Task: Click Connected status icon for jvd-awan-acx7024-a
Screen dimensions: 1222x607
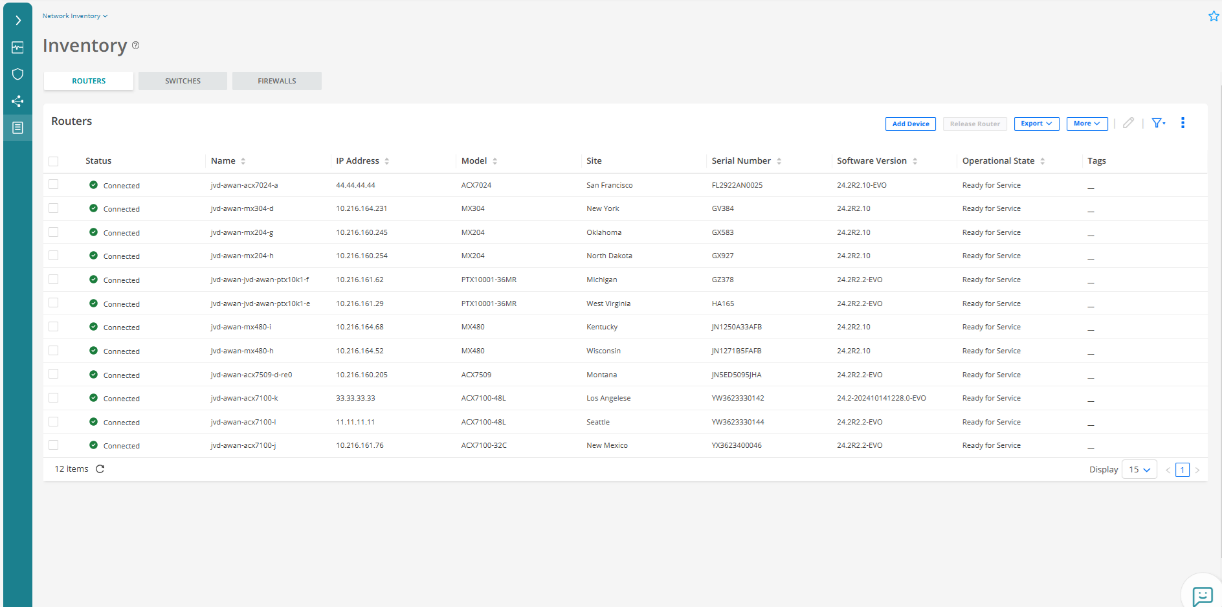Action: tap(94, 185)
